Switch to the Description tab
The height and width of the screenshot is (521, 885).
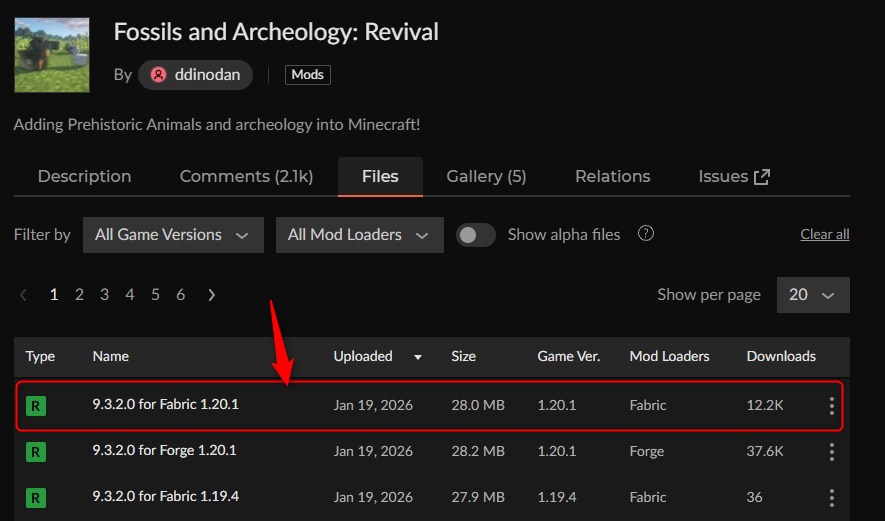click(84, 177)
